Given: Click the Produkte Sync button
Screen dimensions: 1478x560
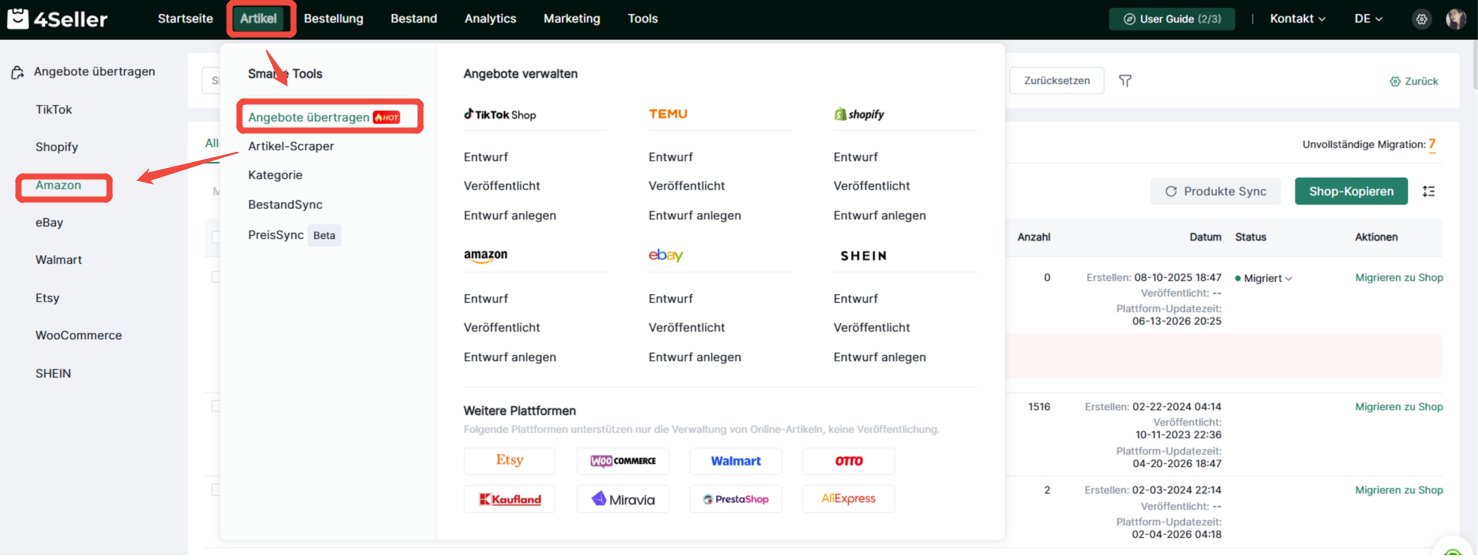Looking at the screenshot, I should (1216, 191).
